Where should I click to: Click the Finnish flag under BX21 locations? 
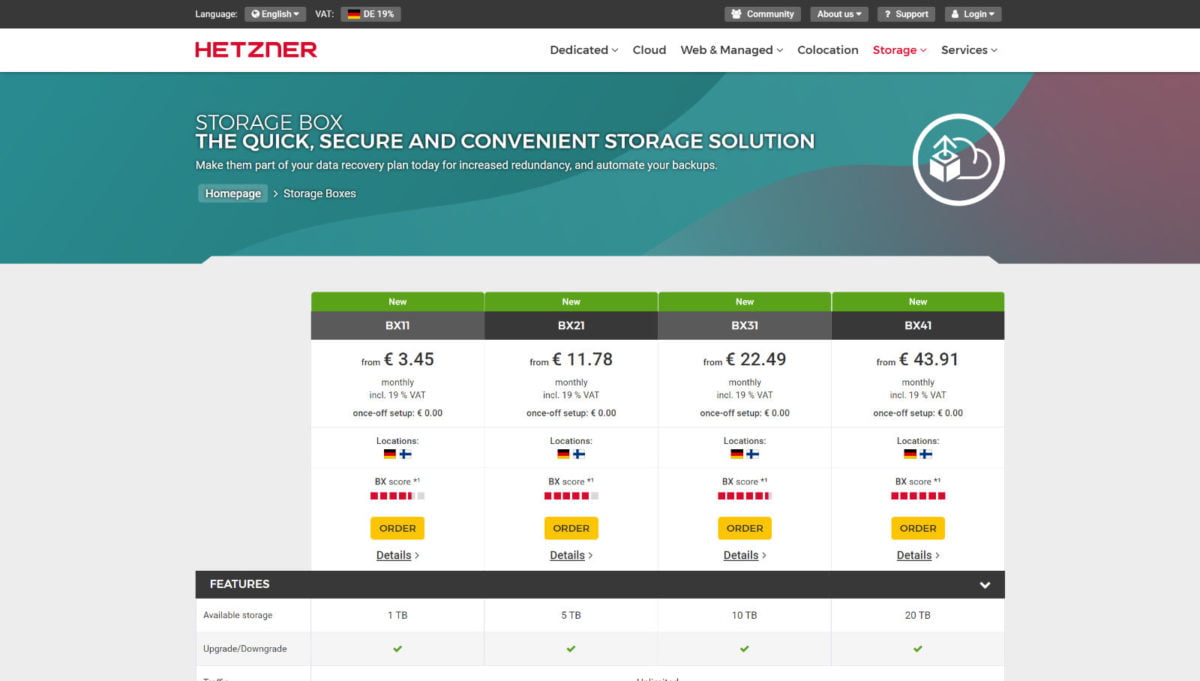[x=579, y=454]
